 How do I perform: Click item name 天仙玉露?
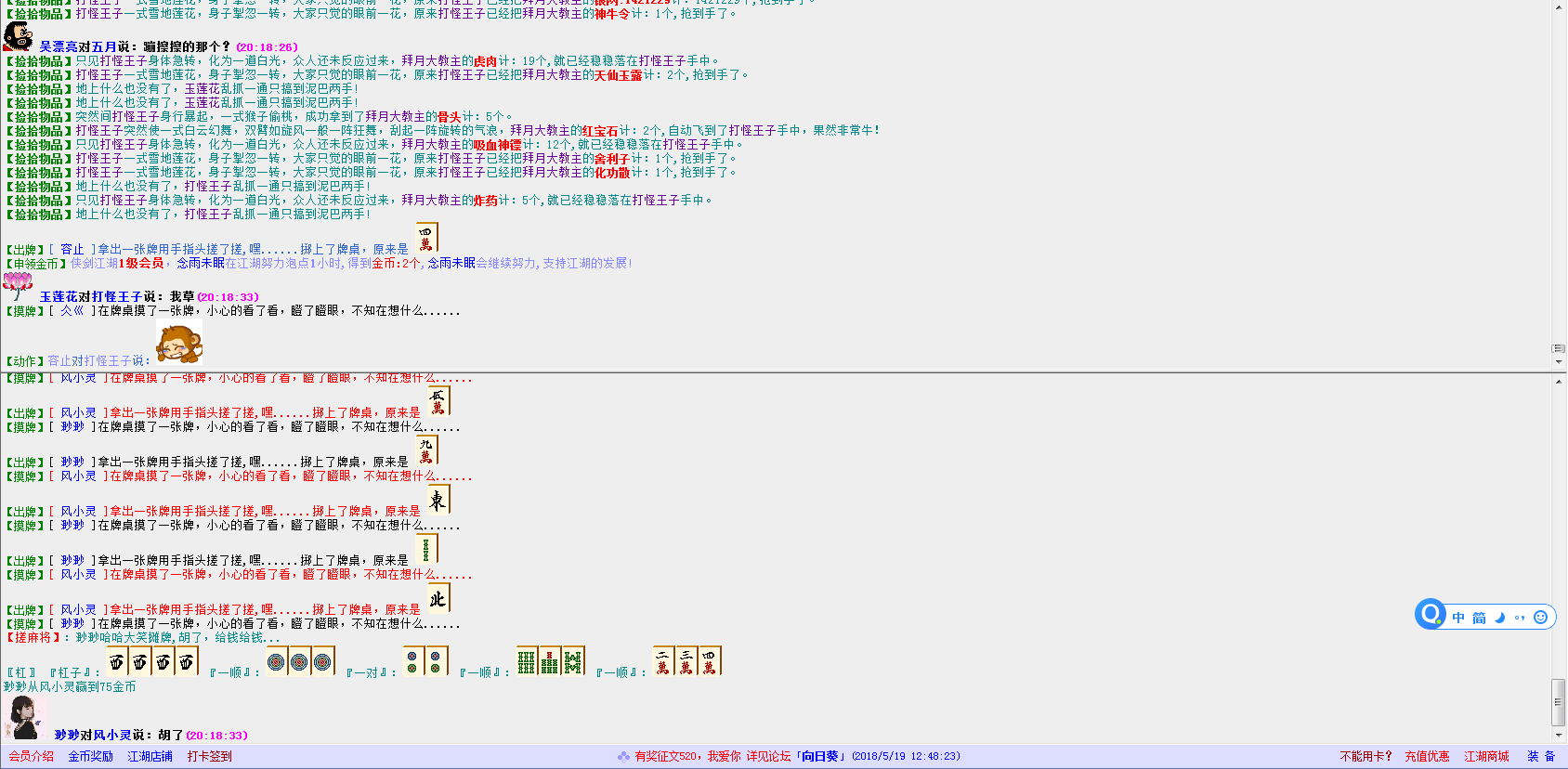618,75
